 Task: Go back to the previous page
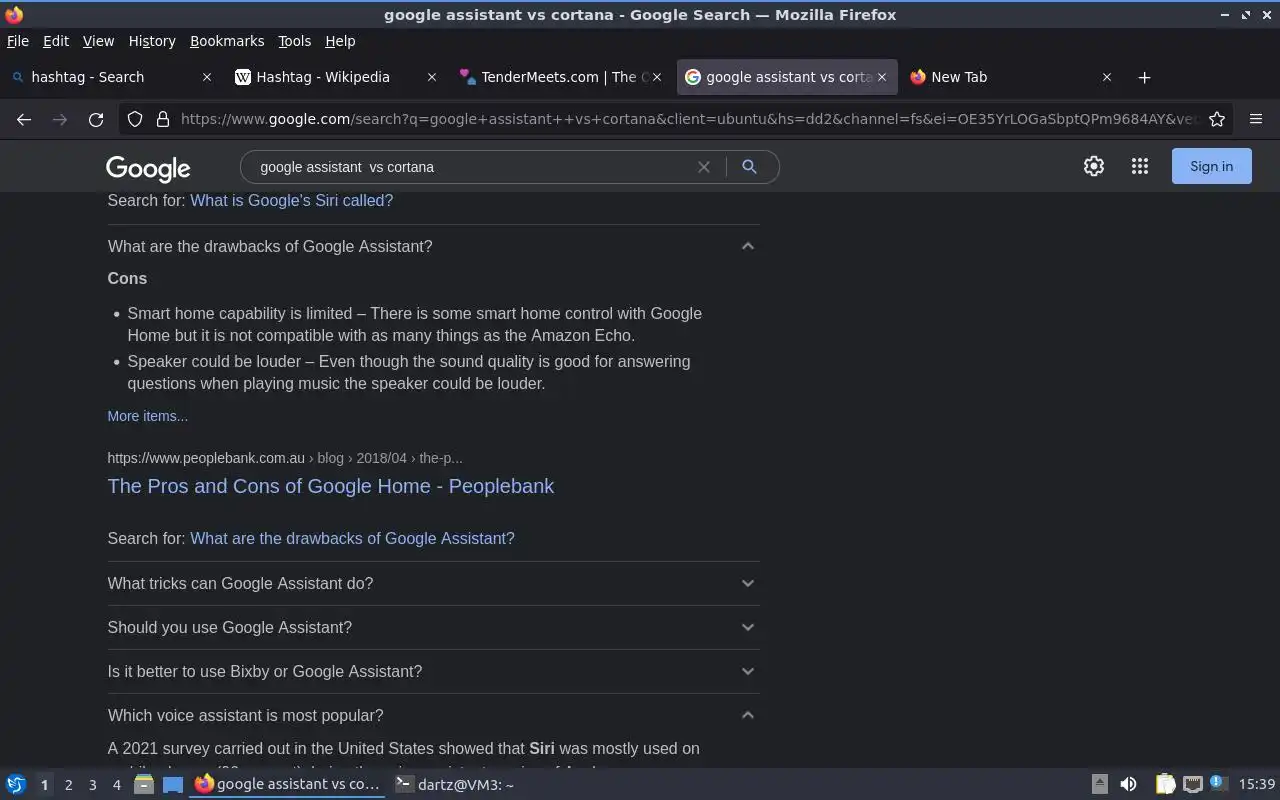pyautogui.click(x=24, y=119)
